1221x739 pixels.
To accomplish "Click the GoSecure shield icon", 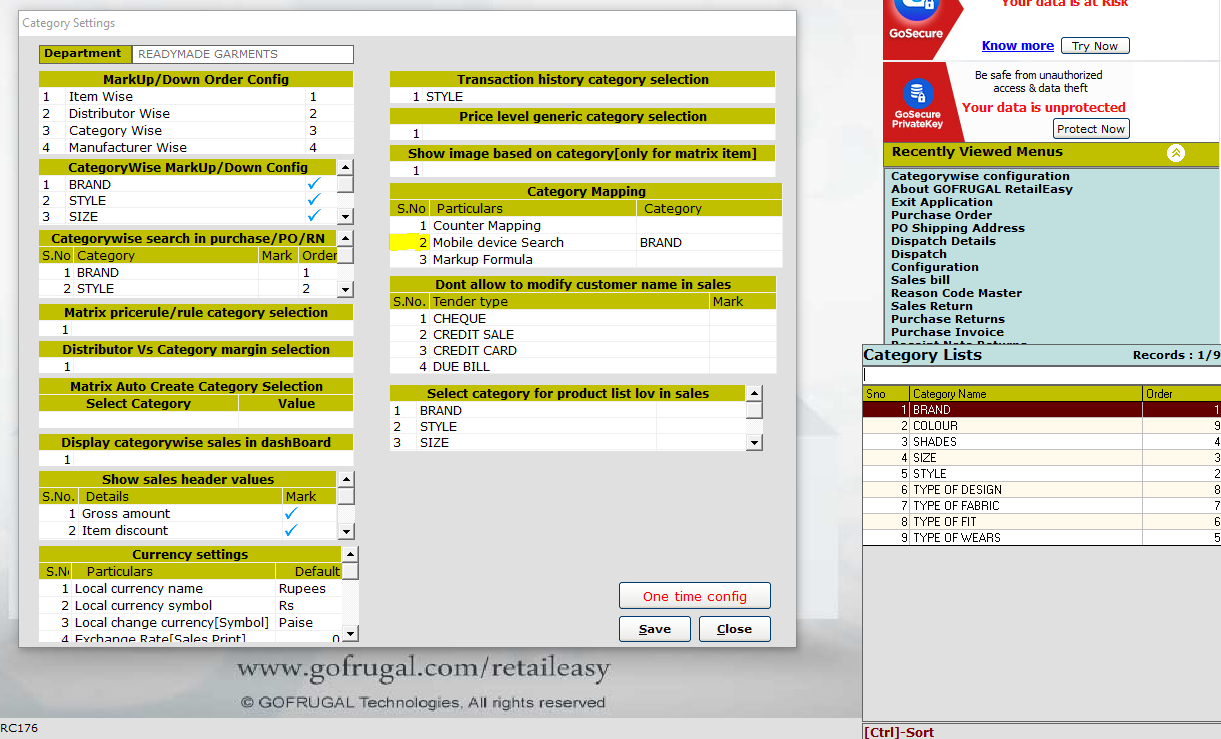I will (916, 8).
